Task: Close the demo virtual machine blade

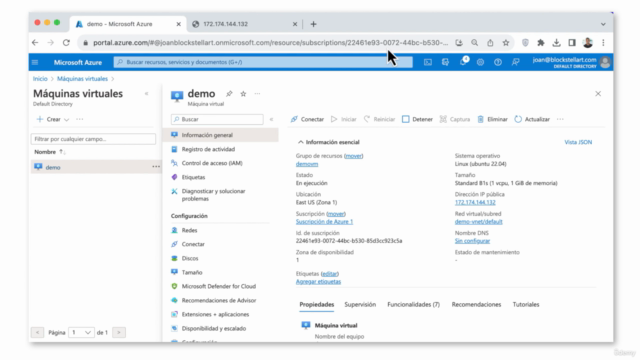Action: coord(598,94)
